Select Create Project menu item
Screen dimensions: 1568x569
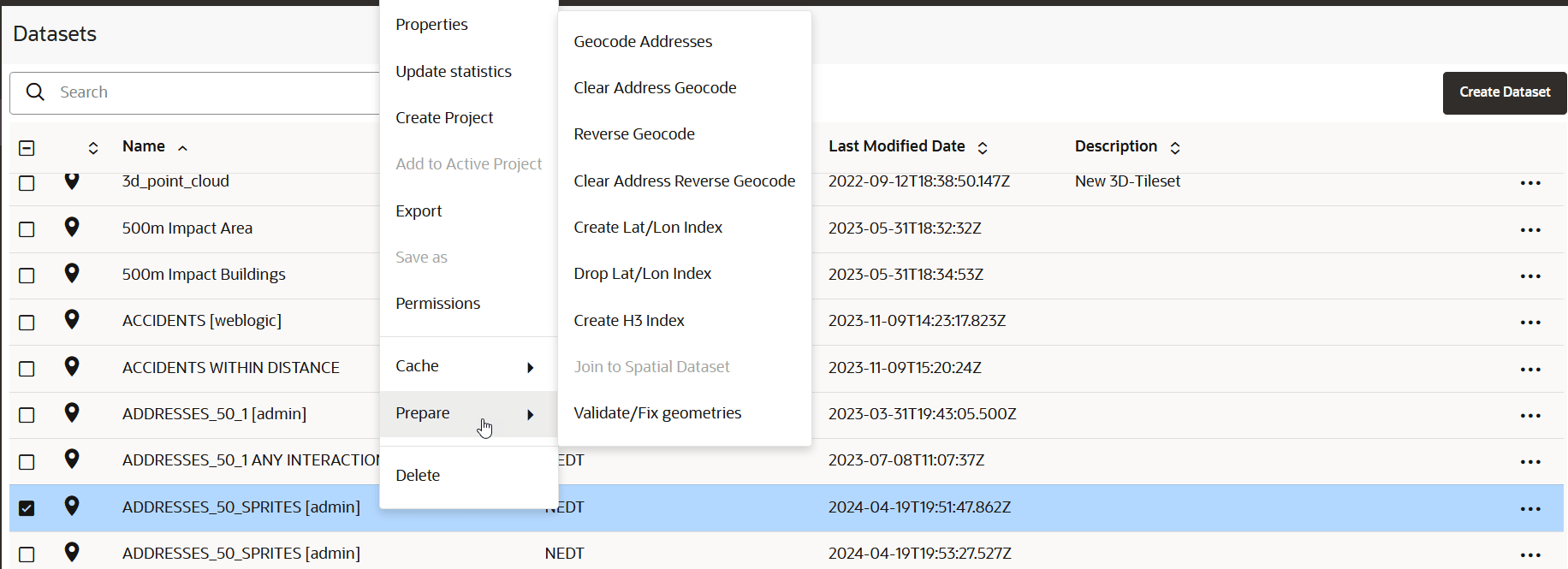[444, 118]
